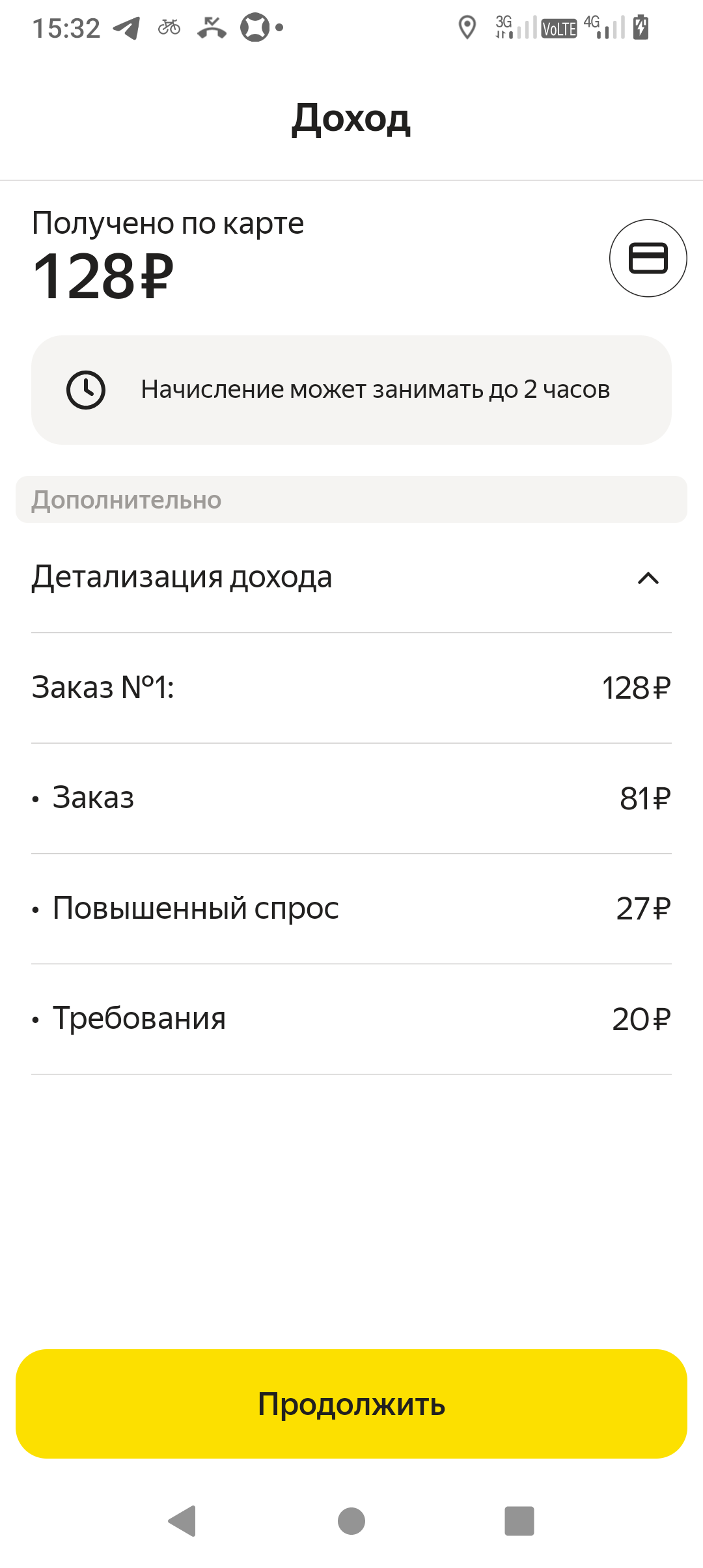Tap the recent apps square button
703x1568 pixels.
[519, 1520]
